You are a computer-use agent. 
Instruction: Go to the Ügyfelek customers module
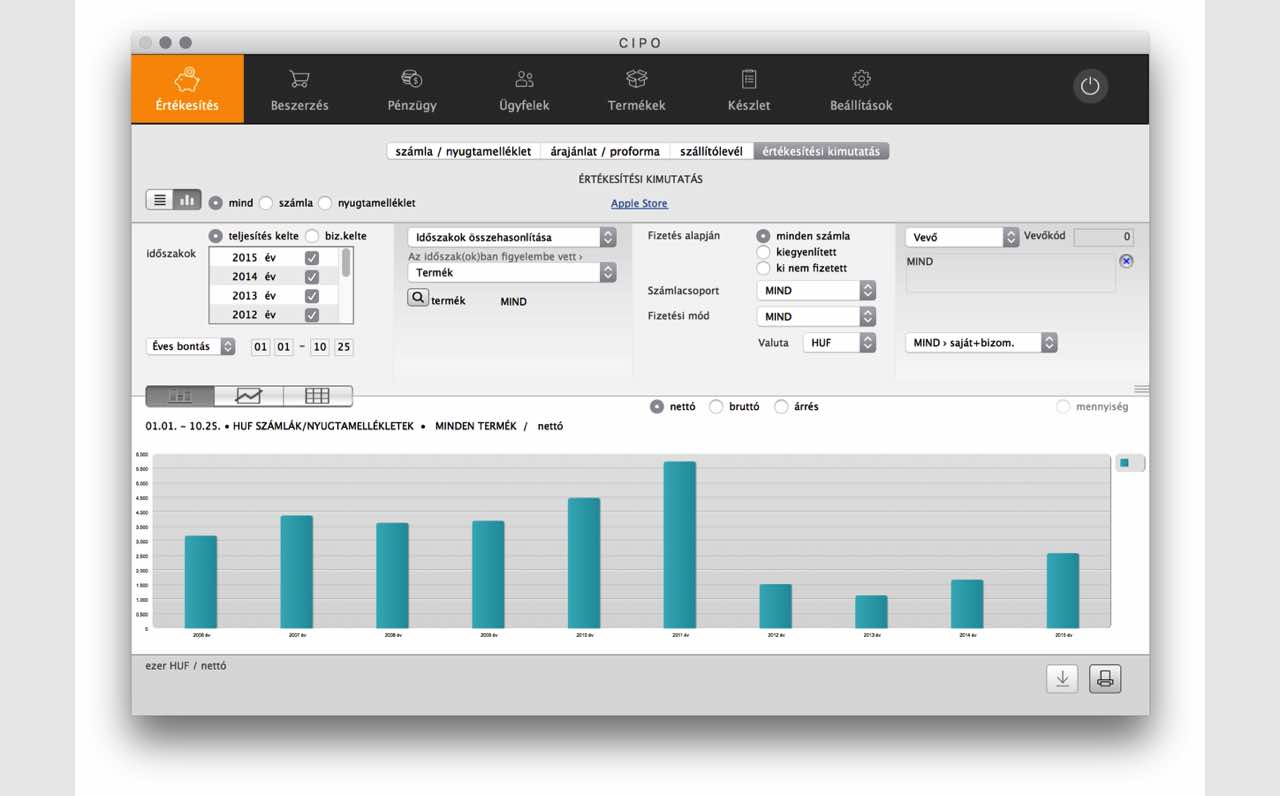pos(524,89)
